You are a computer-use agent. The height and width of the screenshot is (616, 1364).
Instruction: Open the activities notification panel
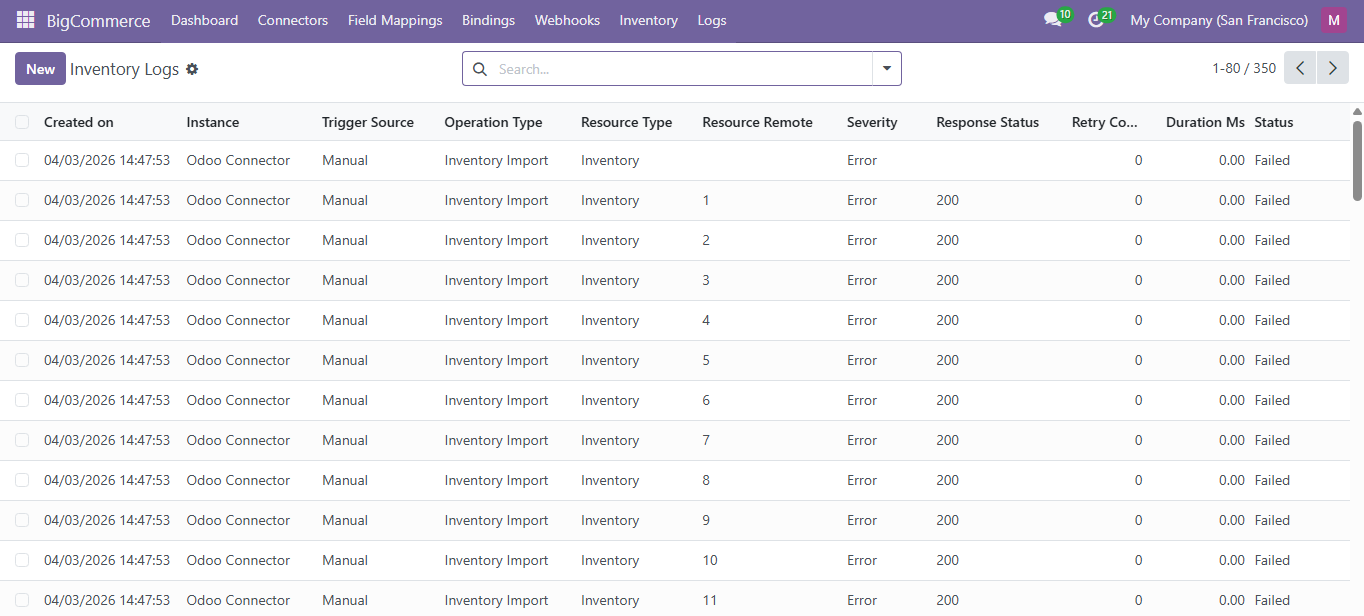pyautogui.click(x=1096, y=18)
